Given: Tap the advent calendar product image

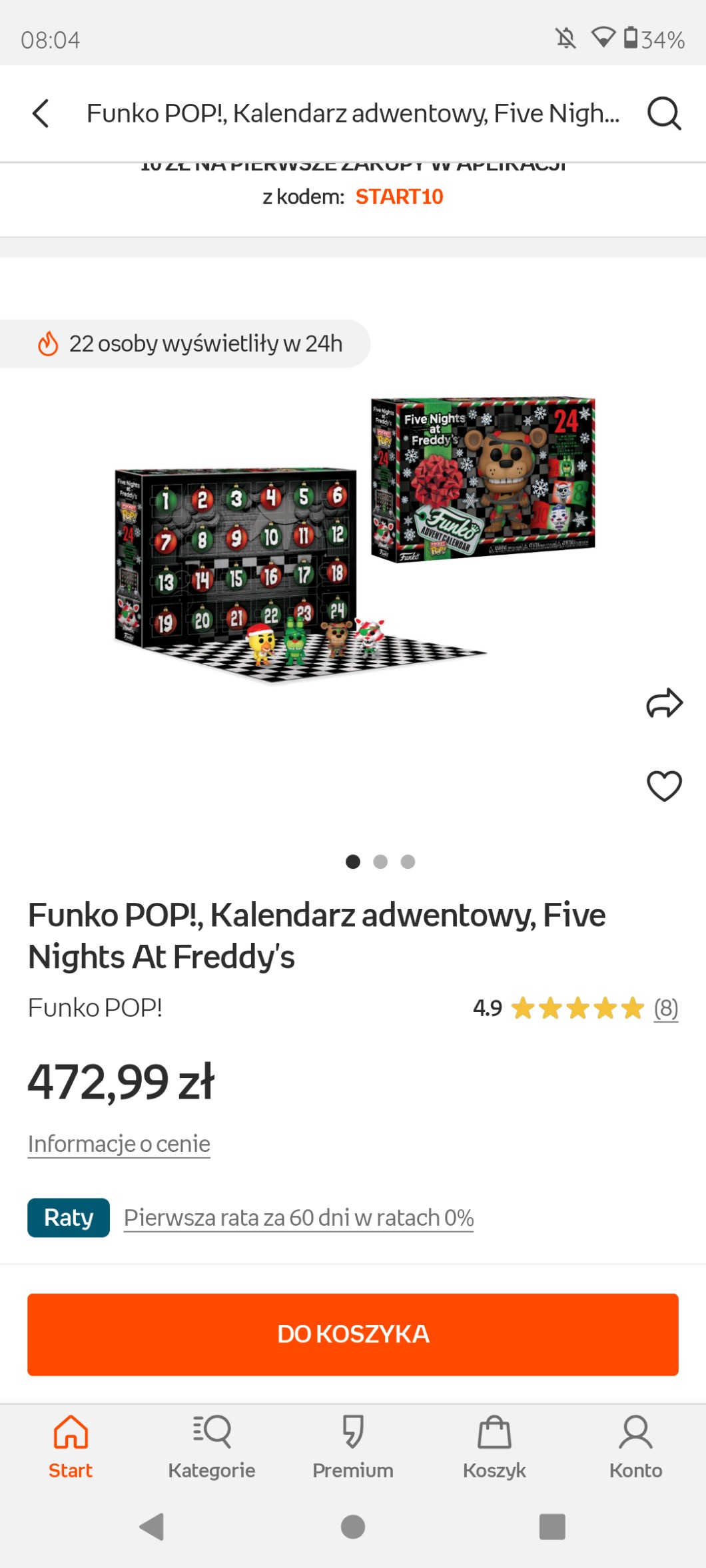Looking at the screenshot, I should coord(353,539).
